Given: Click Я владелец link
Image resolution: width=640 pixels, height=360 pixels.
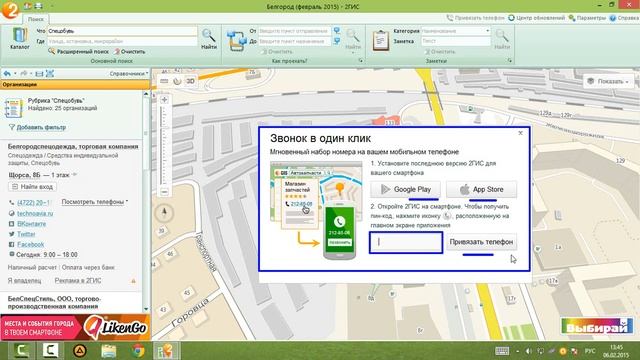Looking at the screenshot, I should click(24, 281).
